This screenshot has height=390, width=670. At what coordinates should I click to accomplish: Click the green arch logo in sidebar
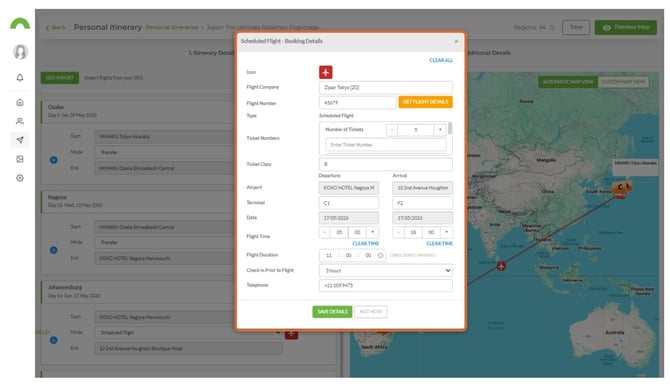(x=20, y=23)
